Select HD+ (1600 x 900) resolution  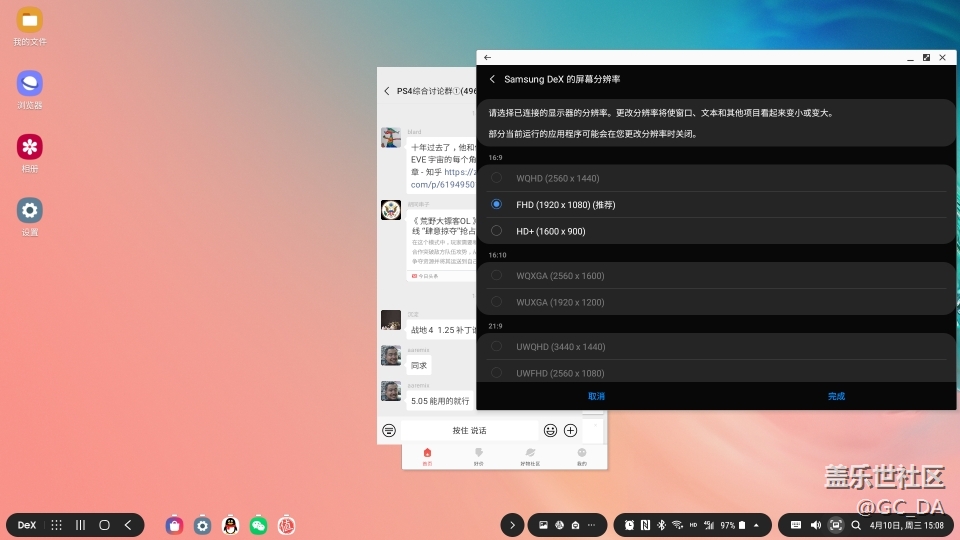click(497, 231)
